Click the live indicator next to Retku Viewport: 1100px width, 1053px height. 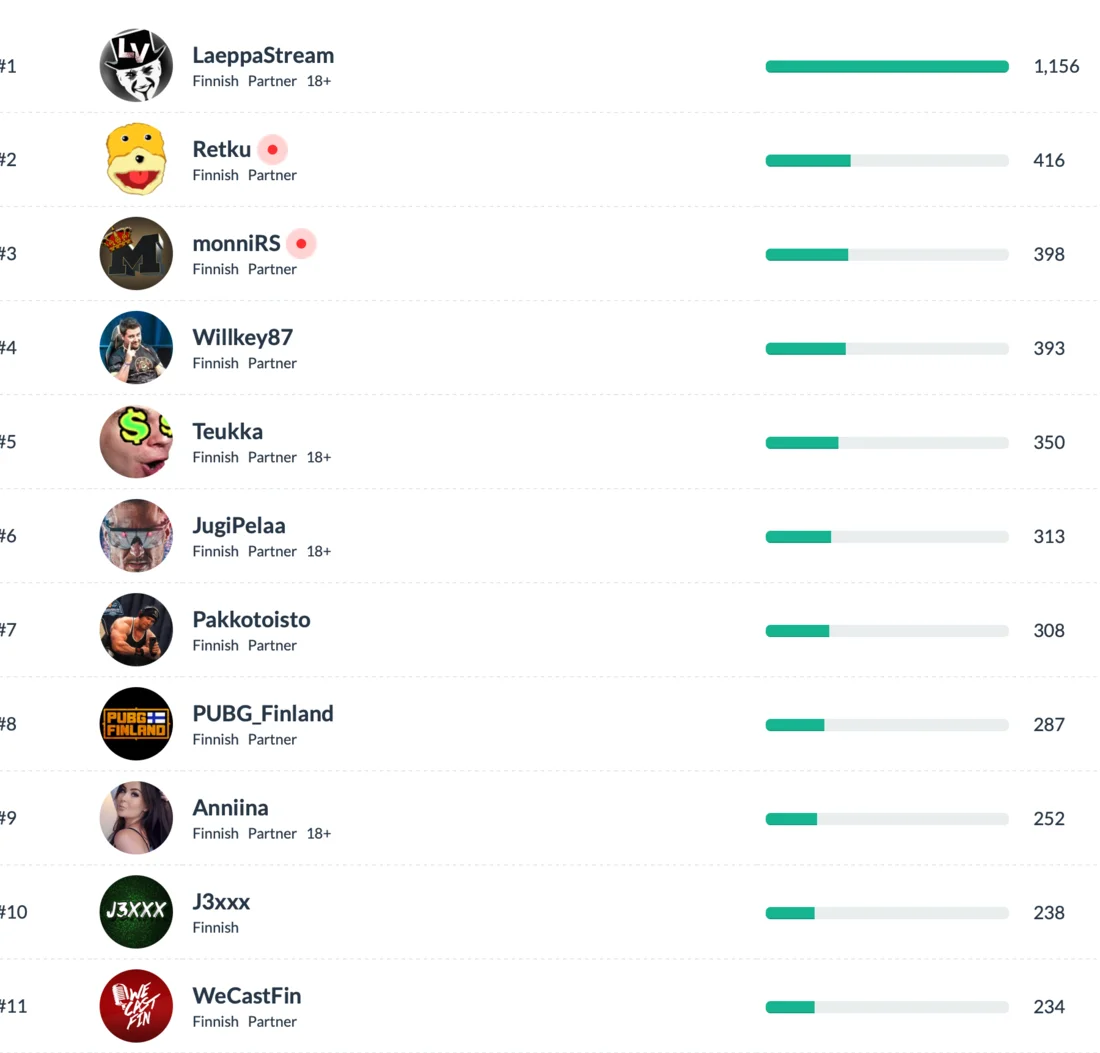click(272, 150)
